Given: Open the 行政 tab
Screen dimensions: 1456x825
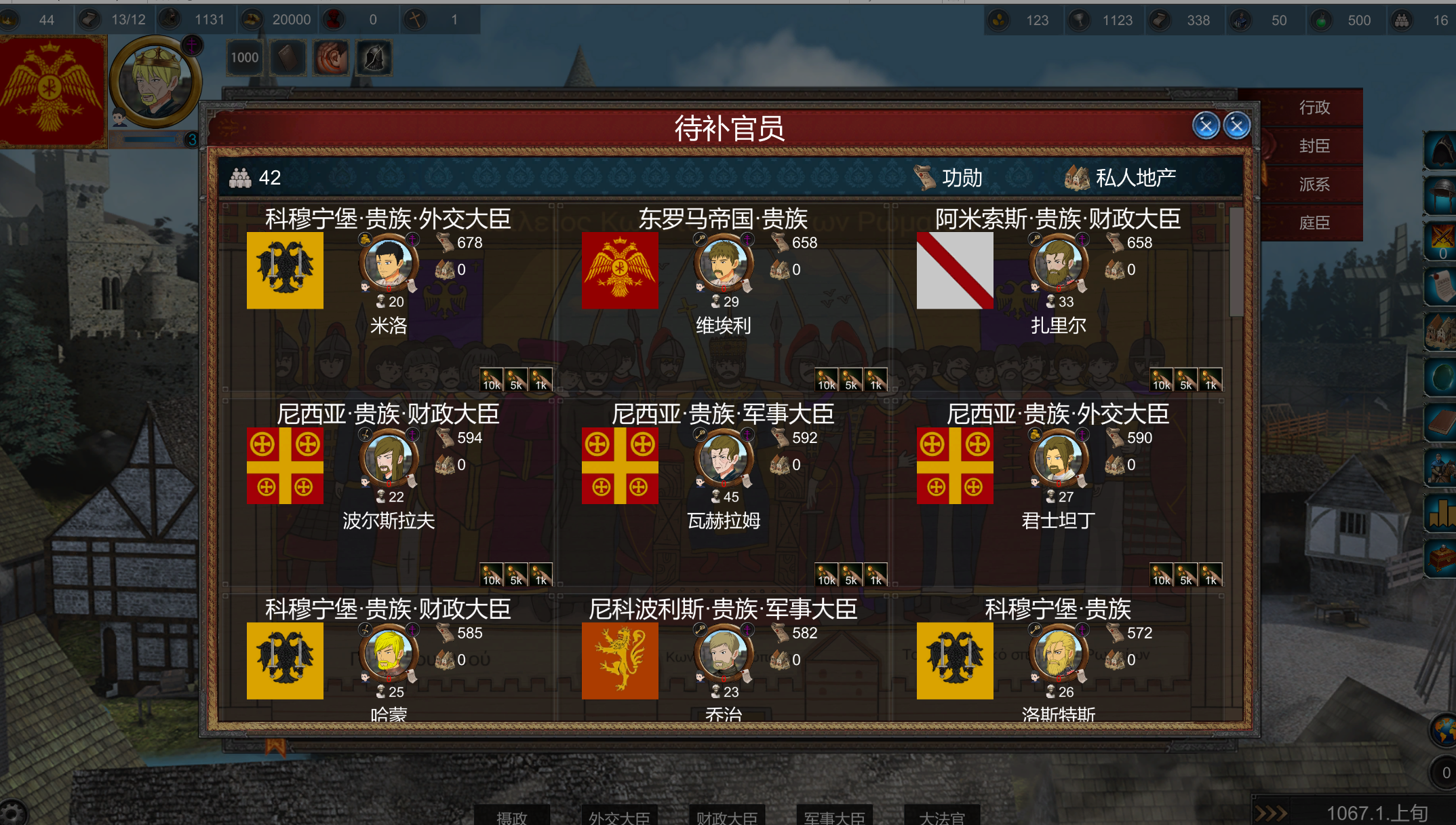Looking at the screenshot, I should pyautogui.click(x=1314, y=107).
